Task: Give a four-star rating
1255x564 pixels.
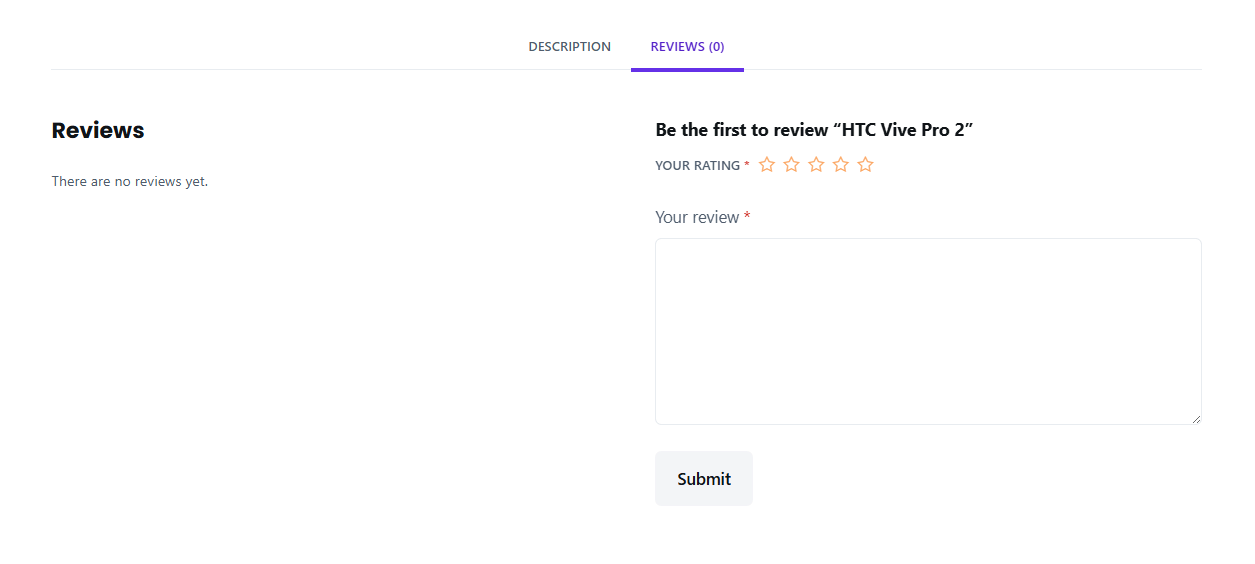Action: pyautogui.click(x=841, y=165)
